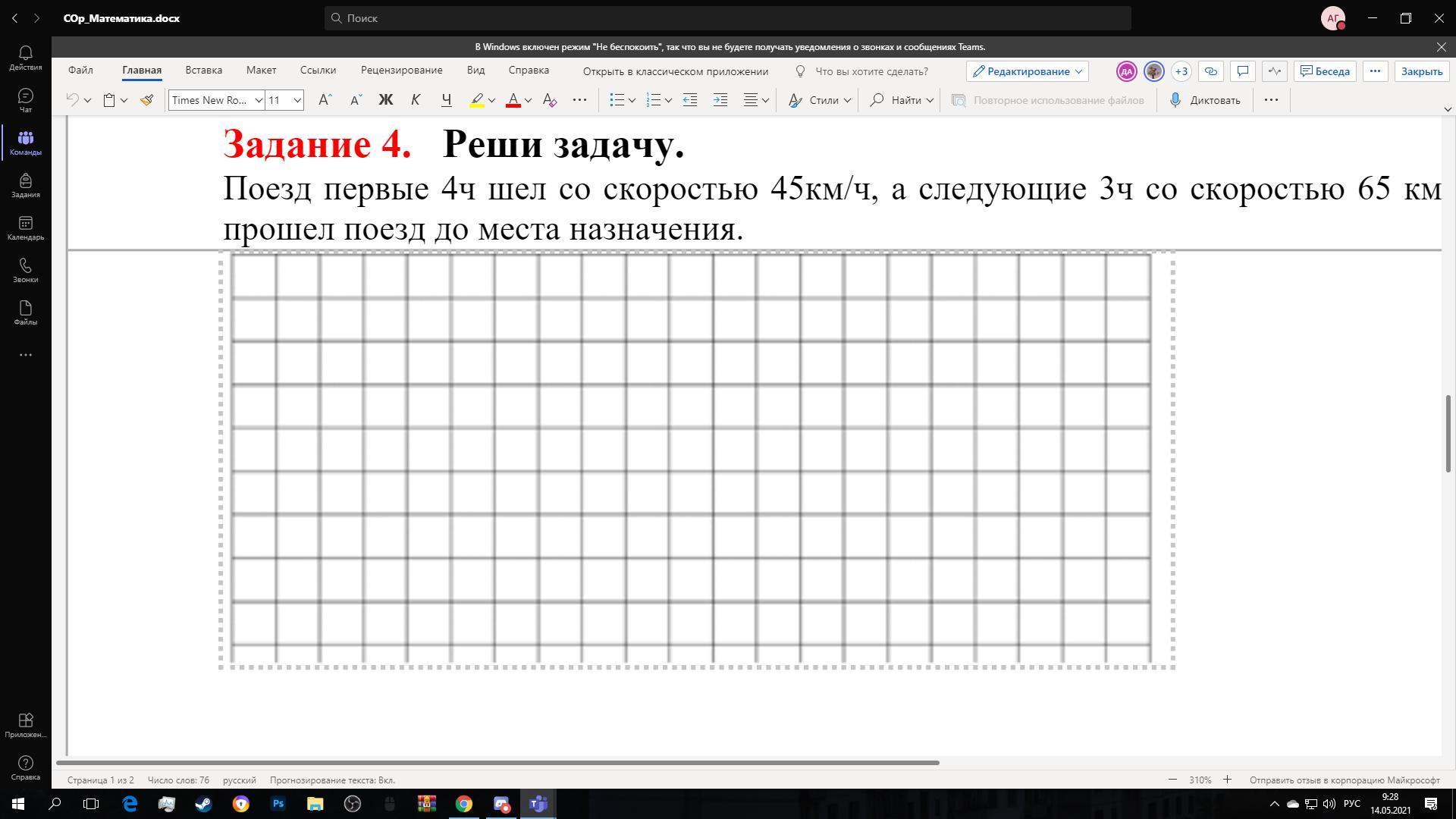1456x819 pixels.
Task: Click the Format Painter brush icon
Action: tap(146, 100)
